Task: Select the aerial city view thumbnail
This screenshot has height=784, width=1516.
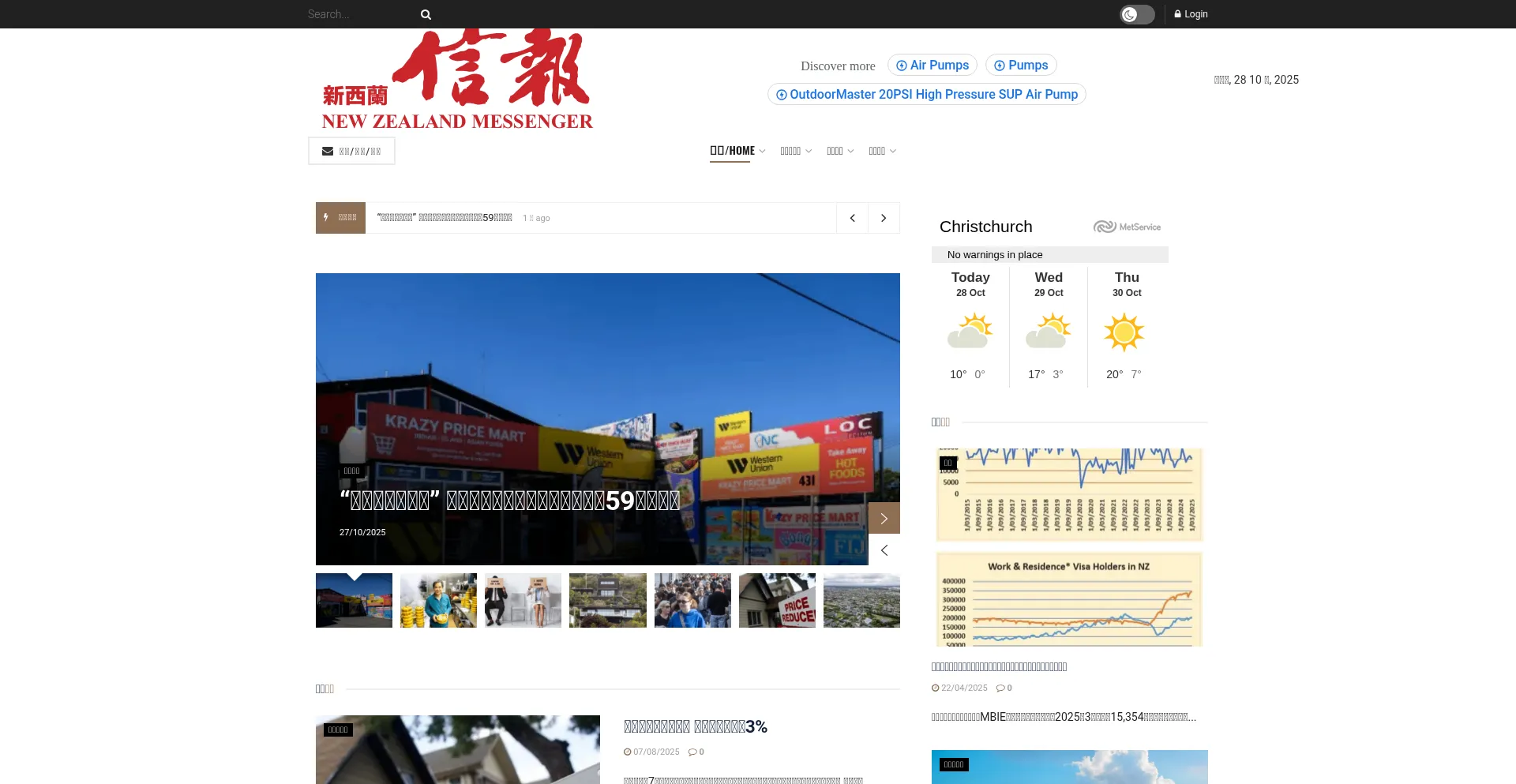Action: 861,601
